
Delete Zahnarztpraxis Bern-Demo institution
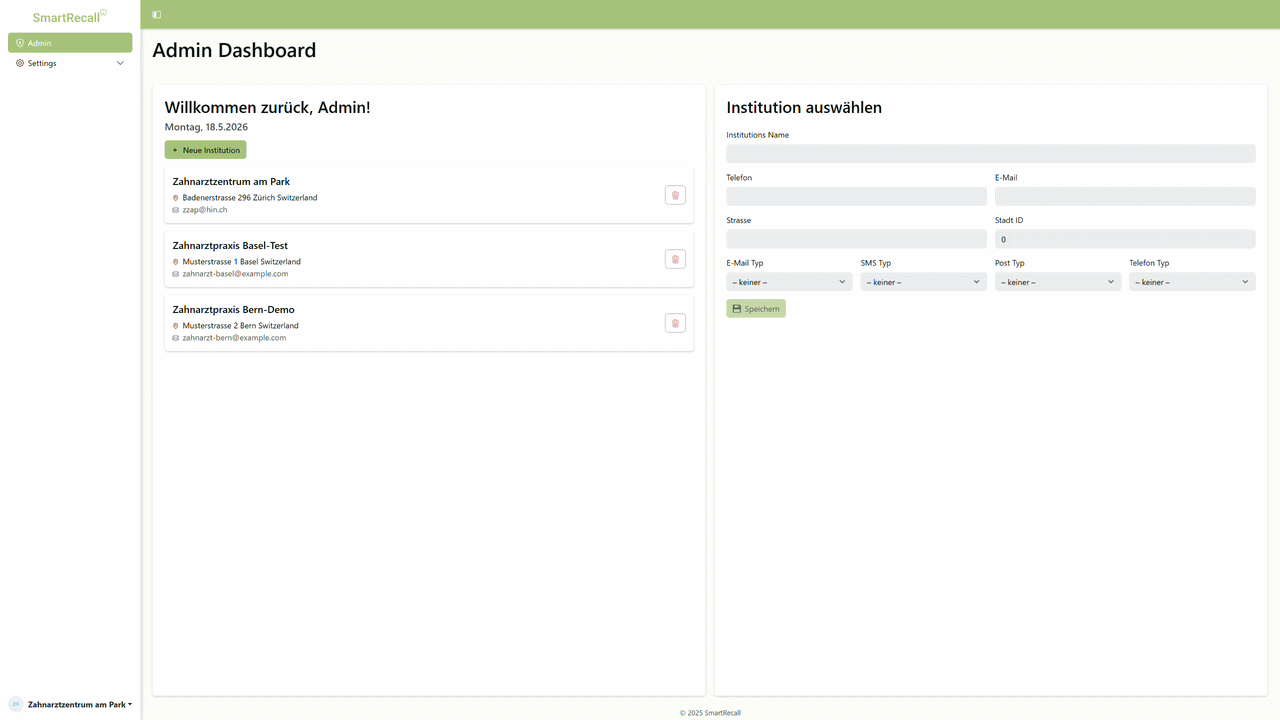coord(675,323)
